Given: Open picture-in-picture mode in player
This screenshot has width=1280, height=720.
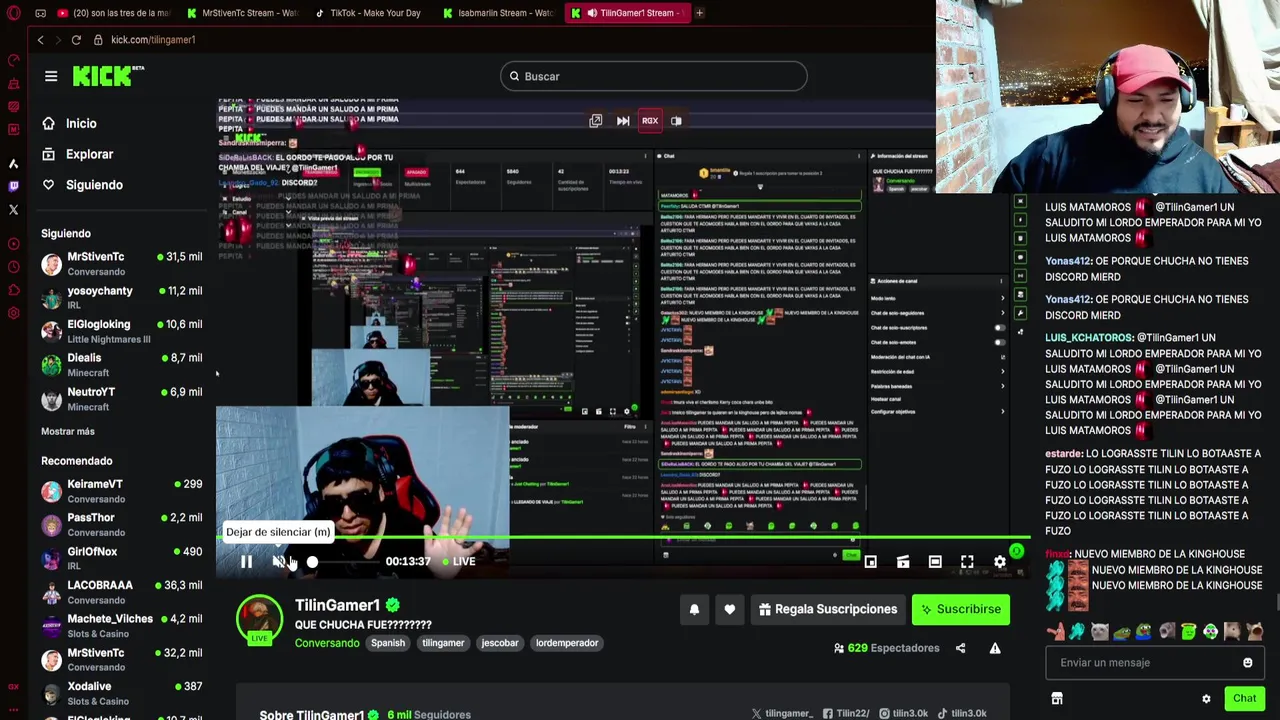Looking at the screenshot, I should (871, 562).
